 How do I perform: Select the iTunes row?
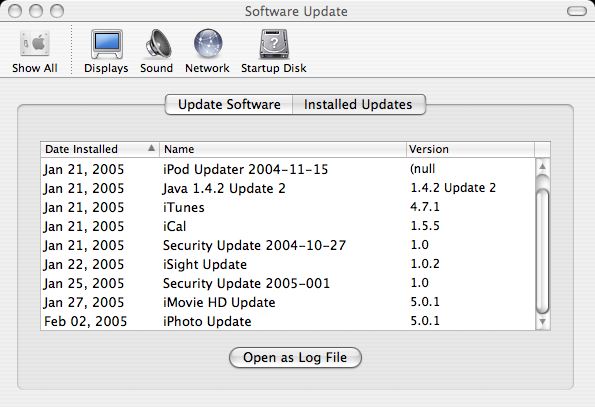tap(288, 207)
